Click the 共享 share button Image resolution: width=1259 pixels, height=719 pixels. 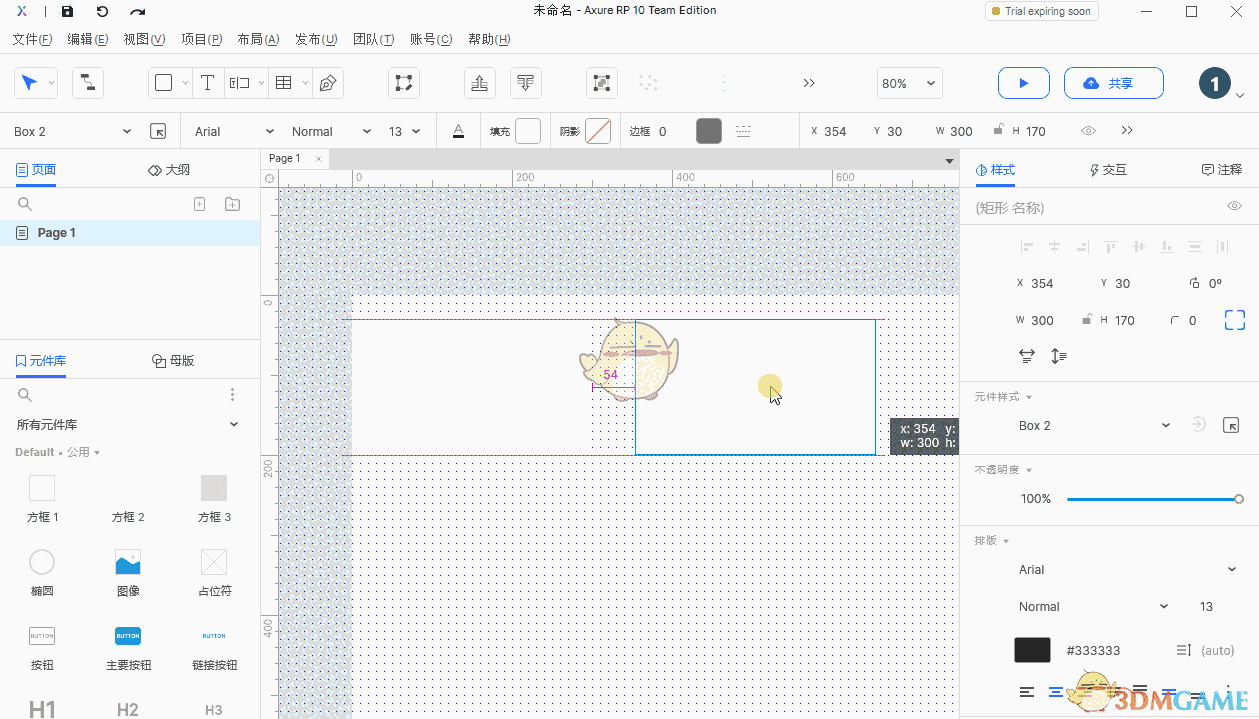pos(1113,83)
